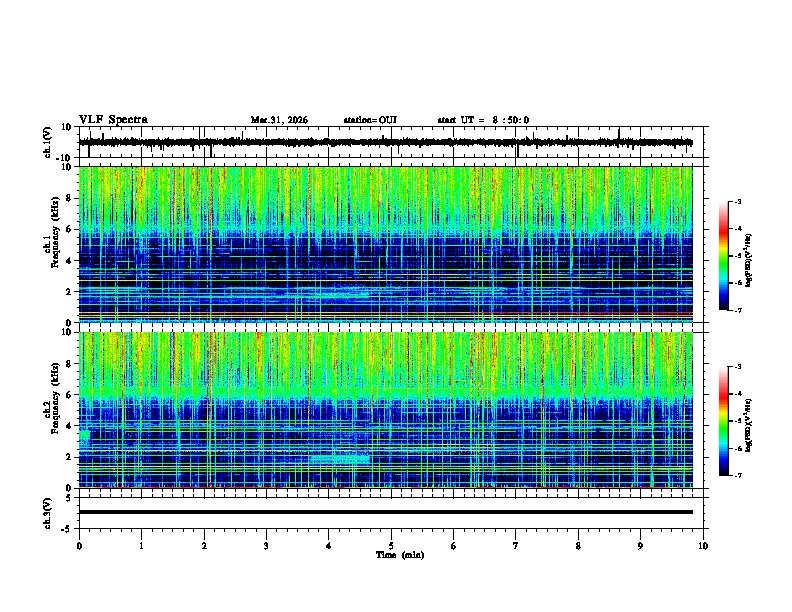Click the "8" kHz tick of ch.1 spectrogram
792x612 pixels.
(x=70, y=198)
